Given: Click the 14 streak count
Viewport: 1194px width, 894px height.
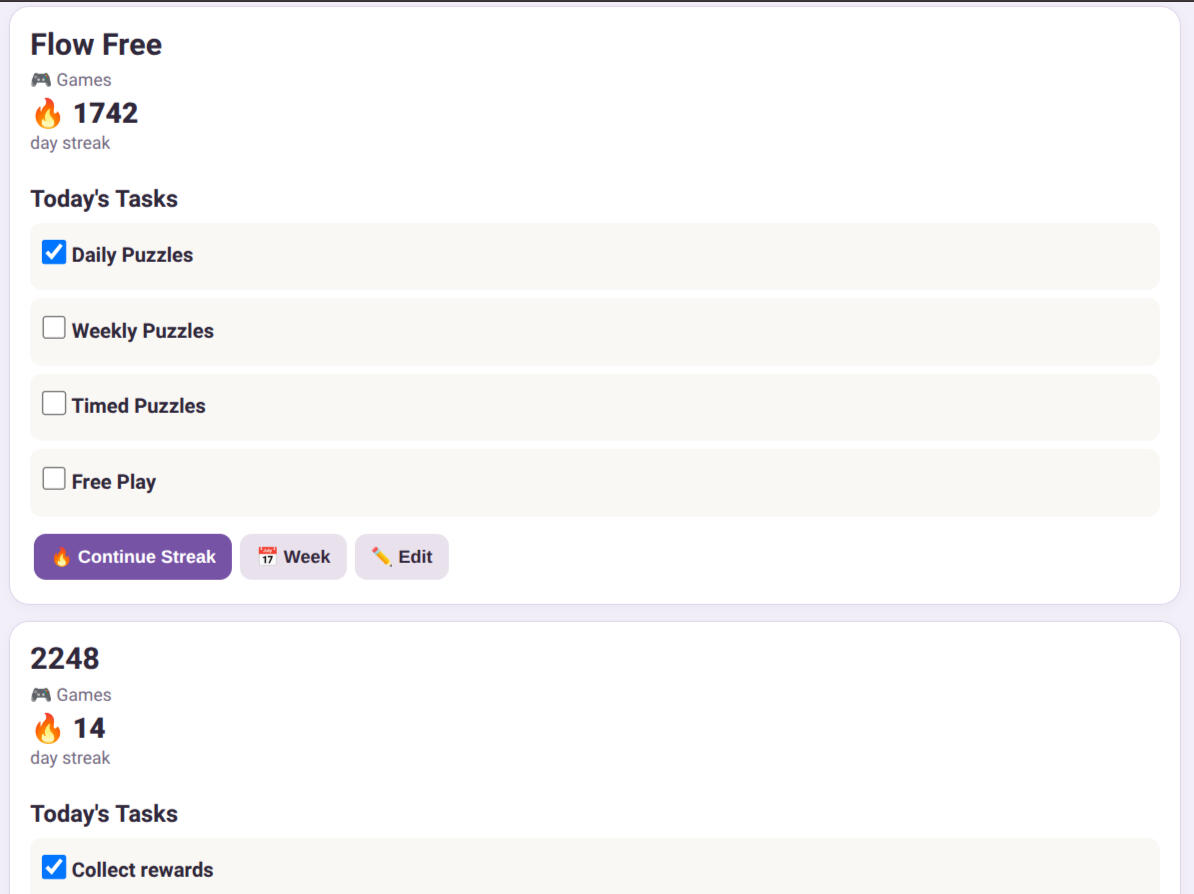Looking at the screenshot, I should (x=89, y=729).
